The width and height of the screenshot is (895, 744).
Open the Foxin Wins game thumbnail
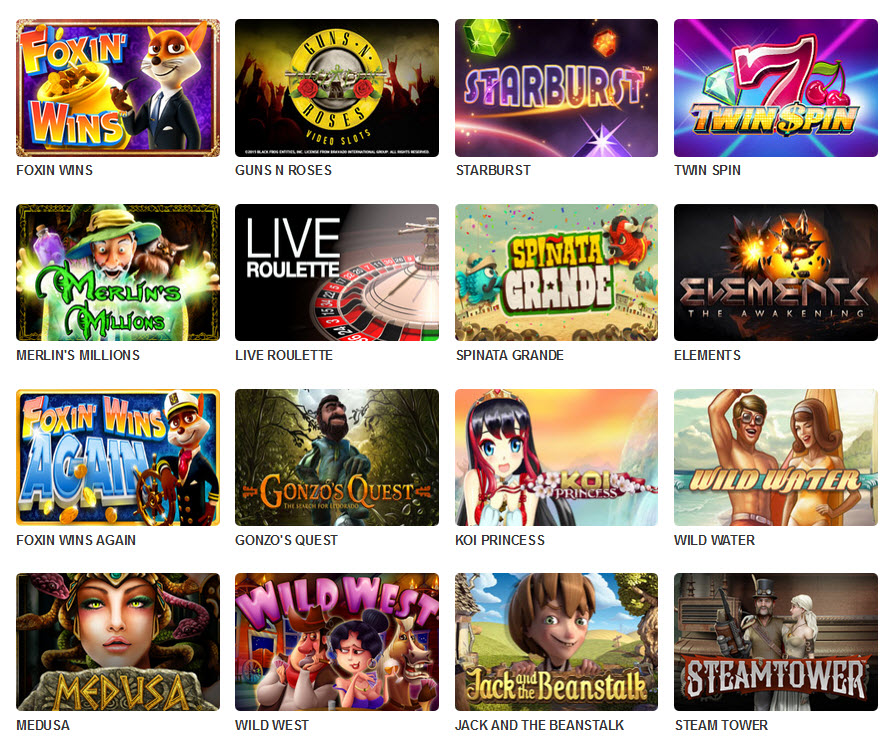(x=118, y=88)
